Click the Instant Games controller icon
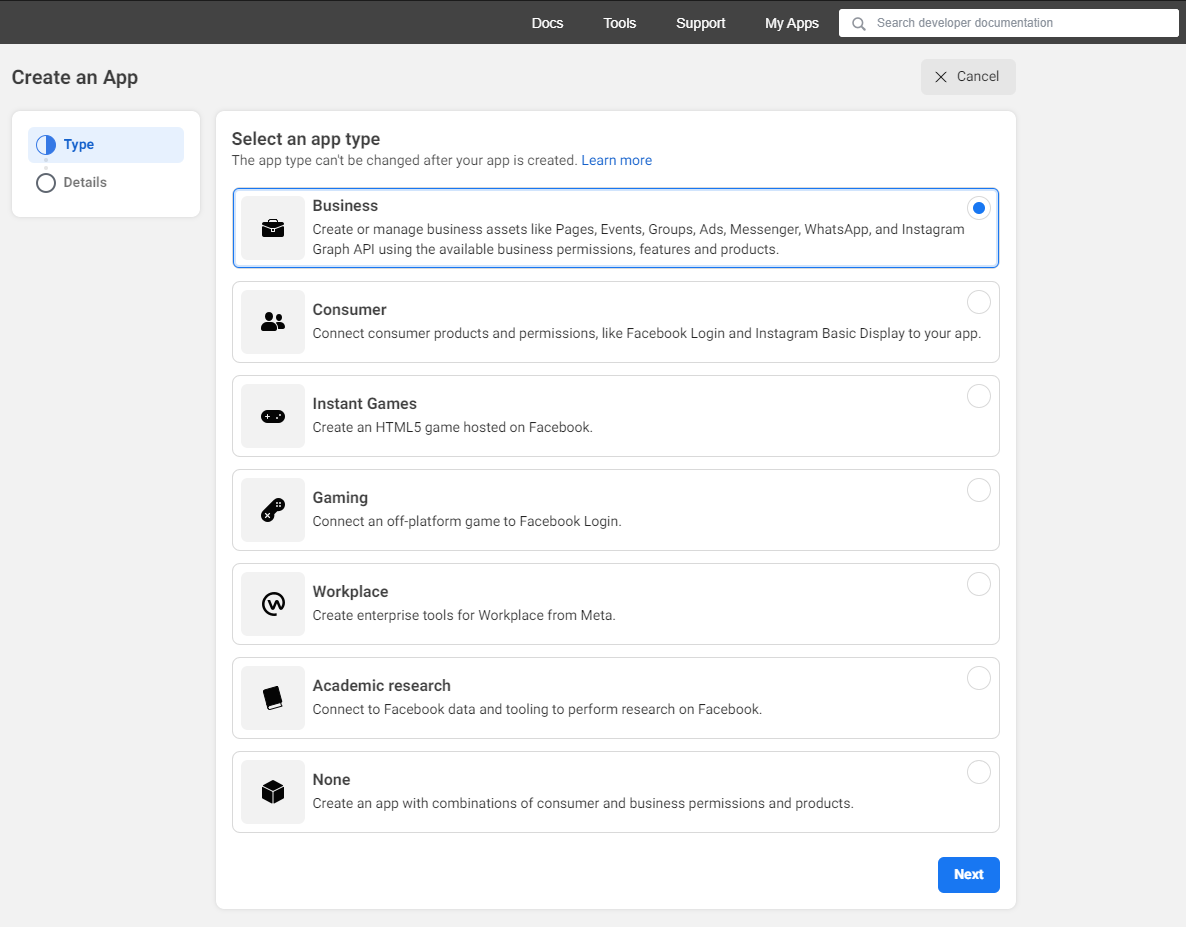The width and height of the screenshot is (1186, 927). (272, 417)
